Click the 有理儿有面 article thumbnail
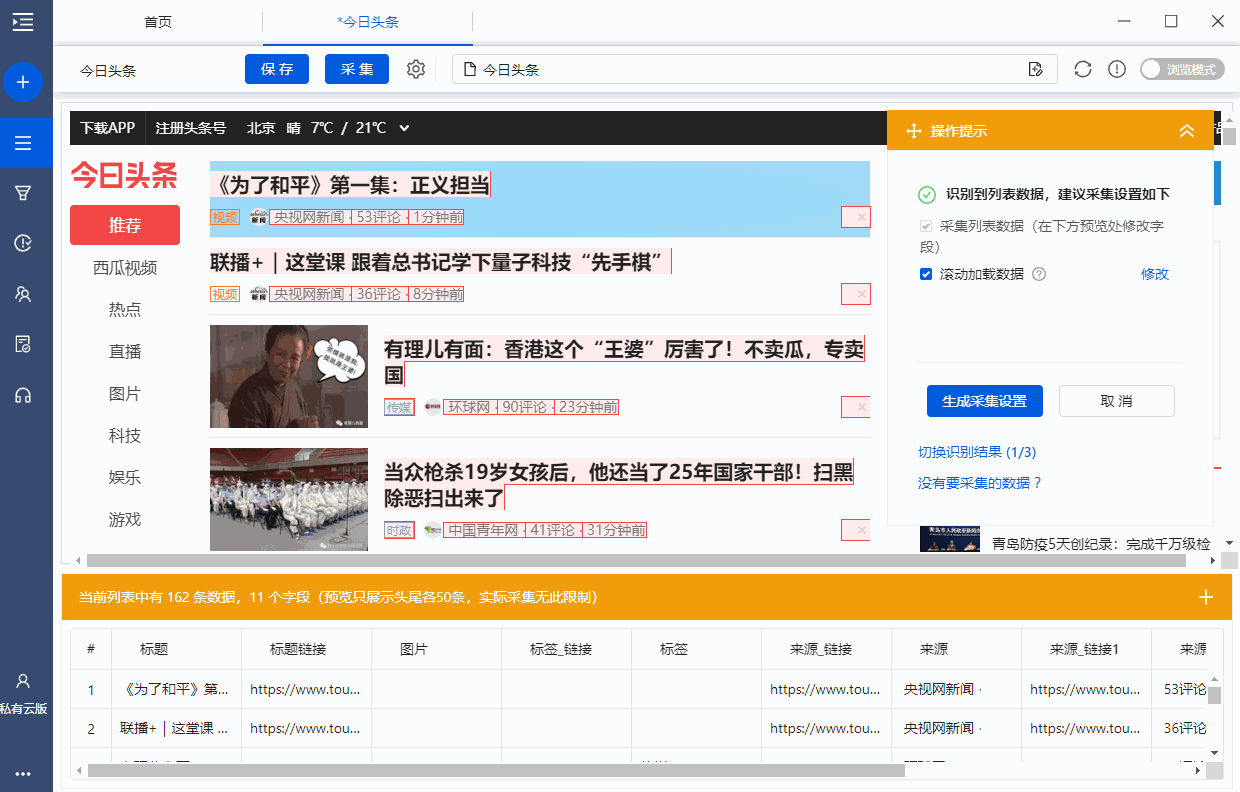 click(x=289, y=376)
